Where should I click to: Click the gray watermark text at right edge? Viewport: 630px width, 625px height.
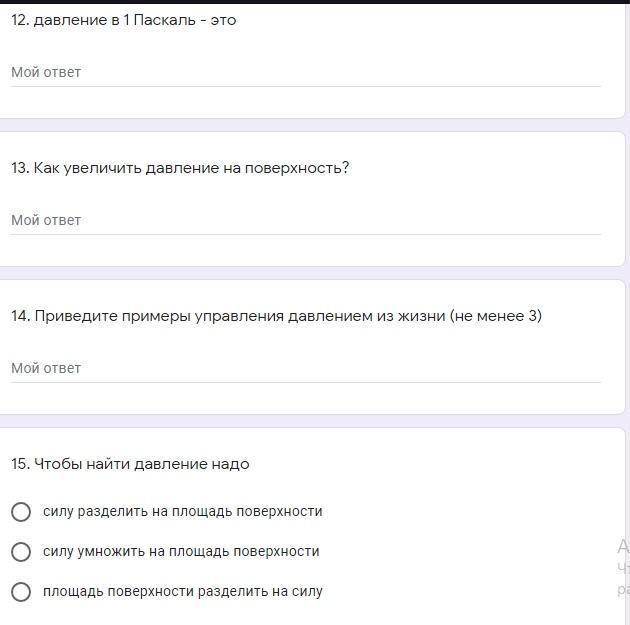(622, 567)
